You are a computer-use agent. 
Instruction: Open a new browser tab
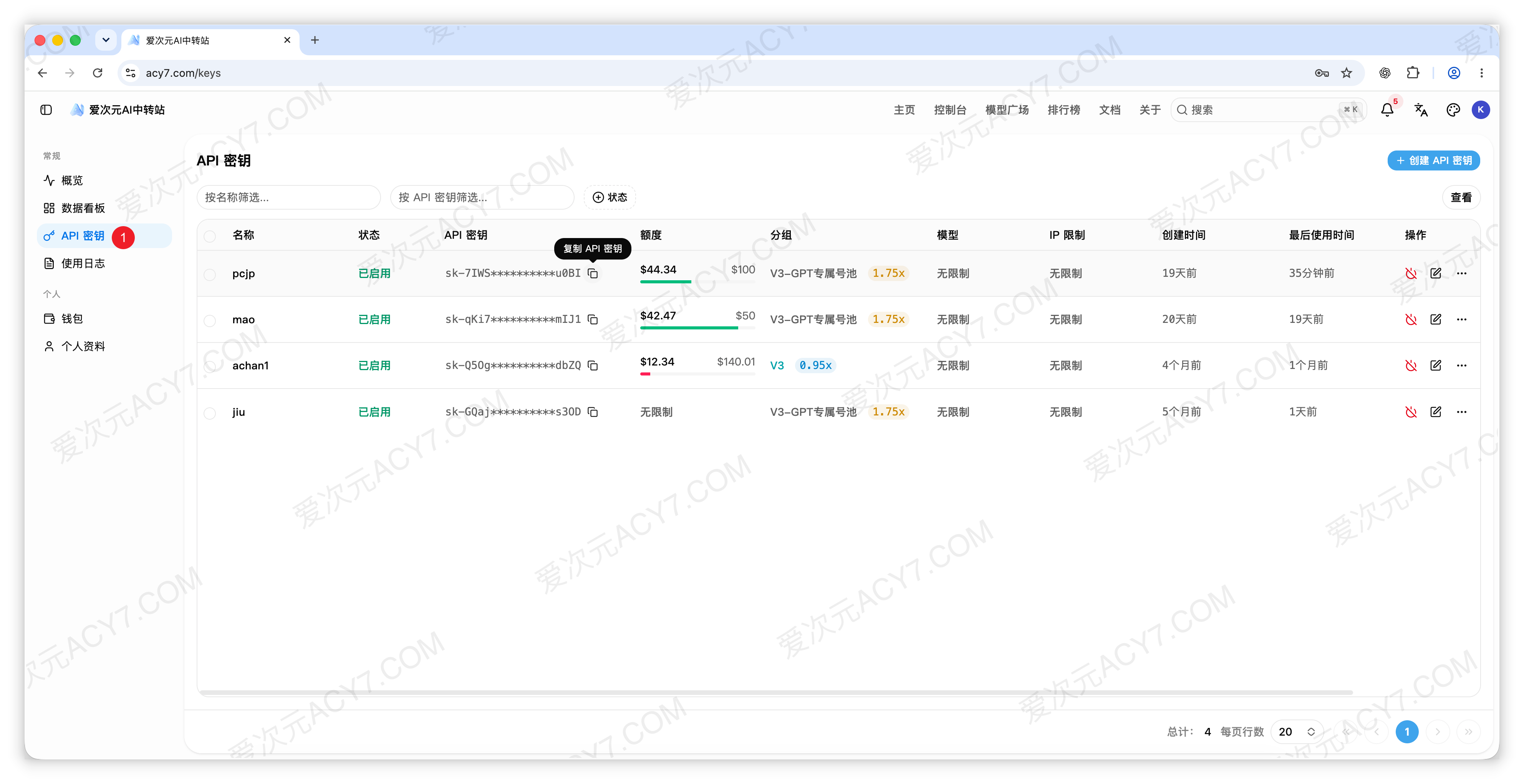[x=315, y=40]
